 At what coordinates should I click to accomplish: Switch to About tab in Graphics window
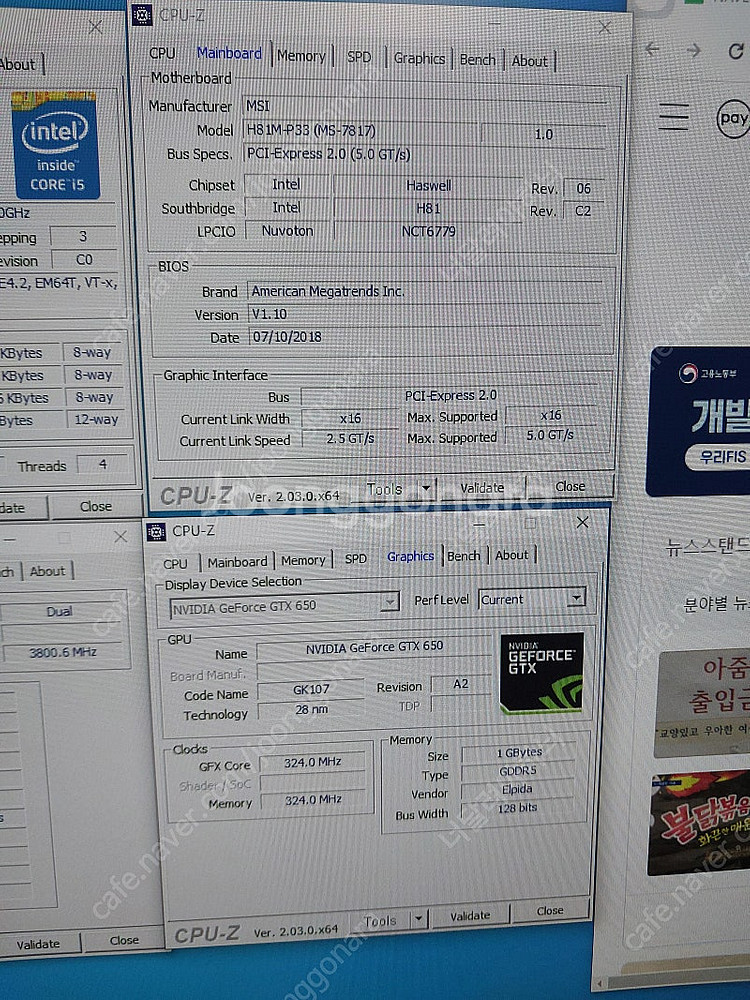(x=511, y=555)
